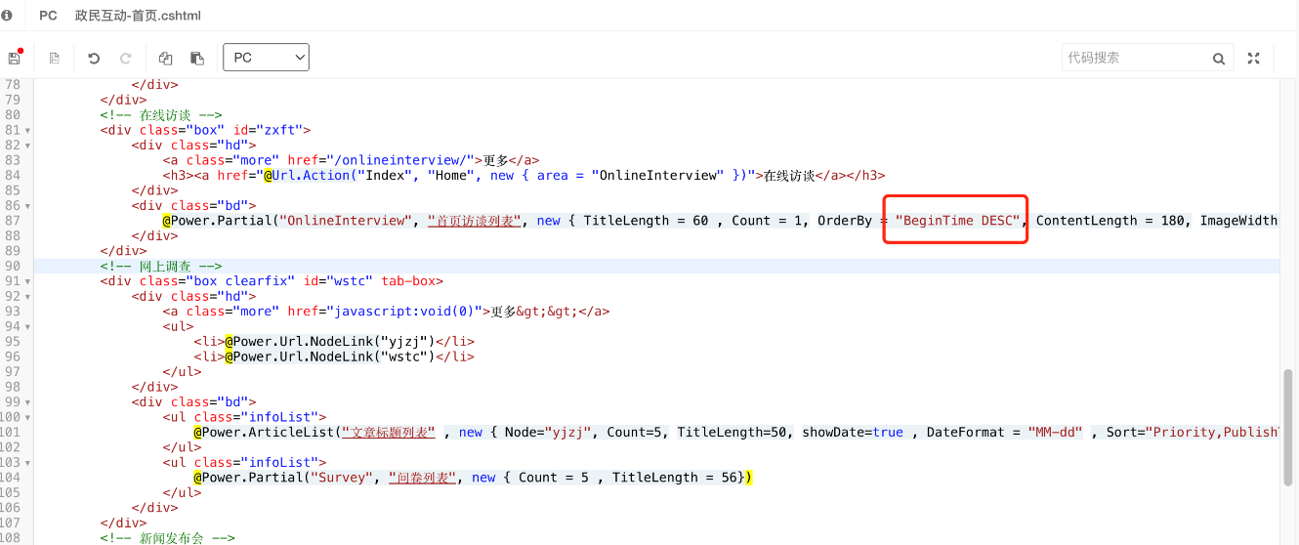Click the PC label in title bar
The height and width of the screenshot is (545, 1299).
pyautogui.click(x=48, y=15)
